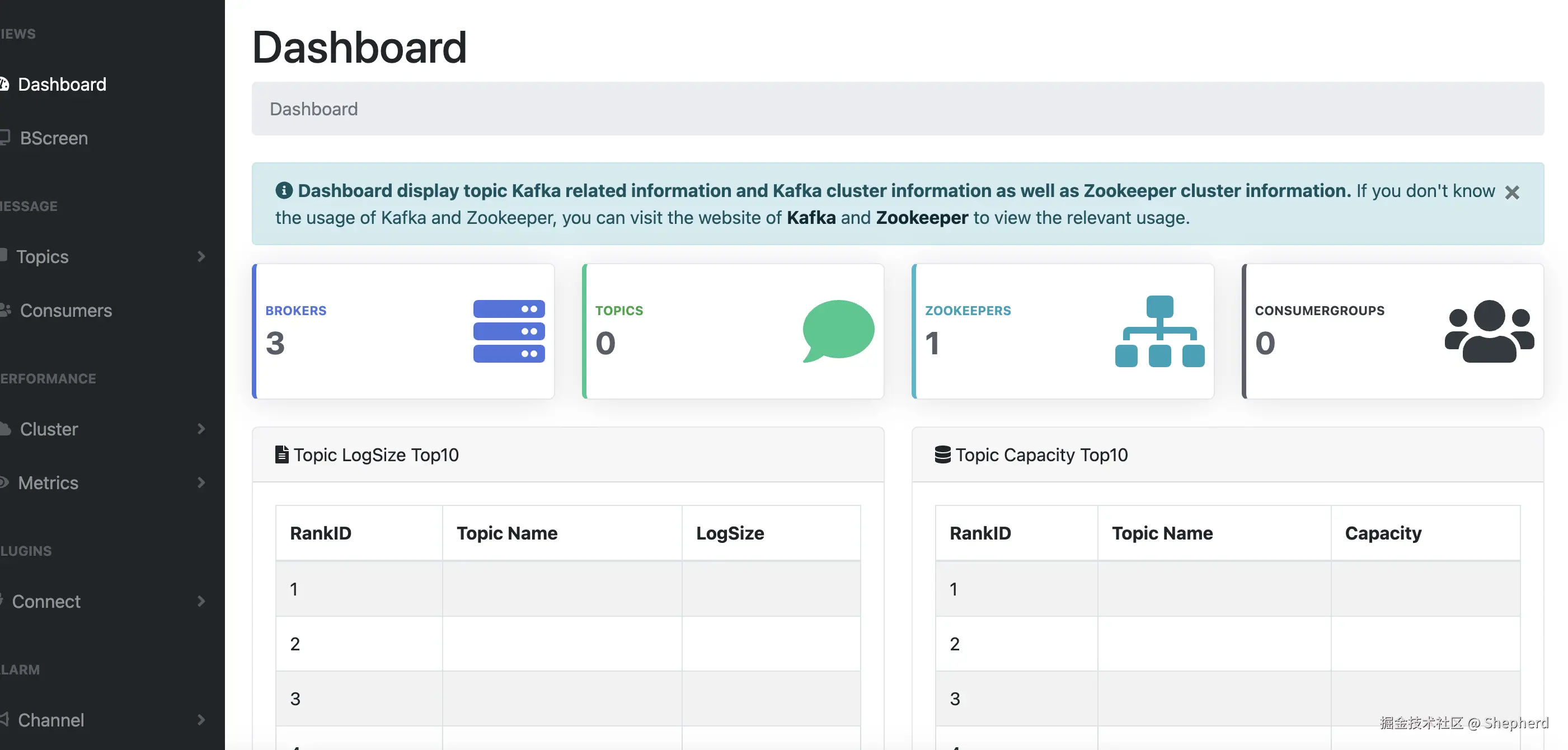This screenshot has width=1568, height=750.
Task: Click the Topic LogSize file icon
Action: 281,454
